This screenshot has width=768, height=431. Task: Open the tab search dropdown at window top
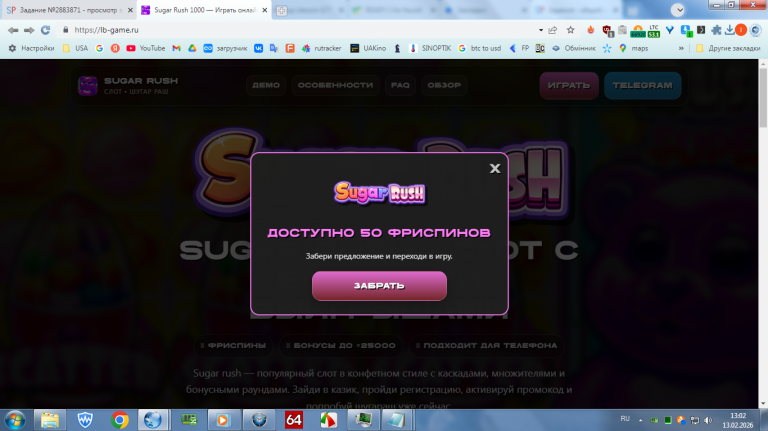pos(678,10)
